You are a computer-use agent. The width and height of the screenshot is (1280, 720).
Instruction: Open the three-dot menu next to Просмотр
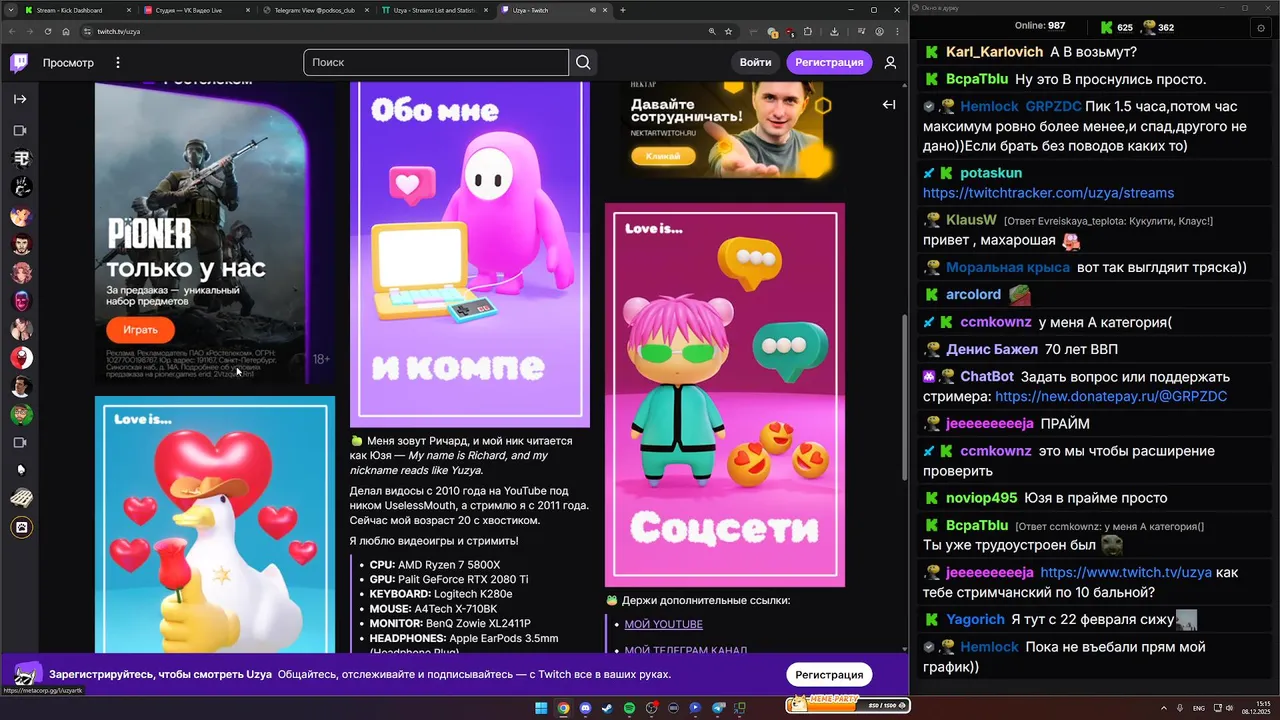[118, 63]
